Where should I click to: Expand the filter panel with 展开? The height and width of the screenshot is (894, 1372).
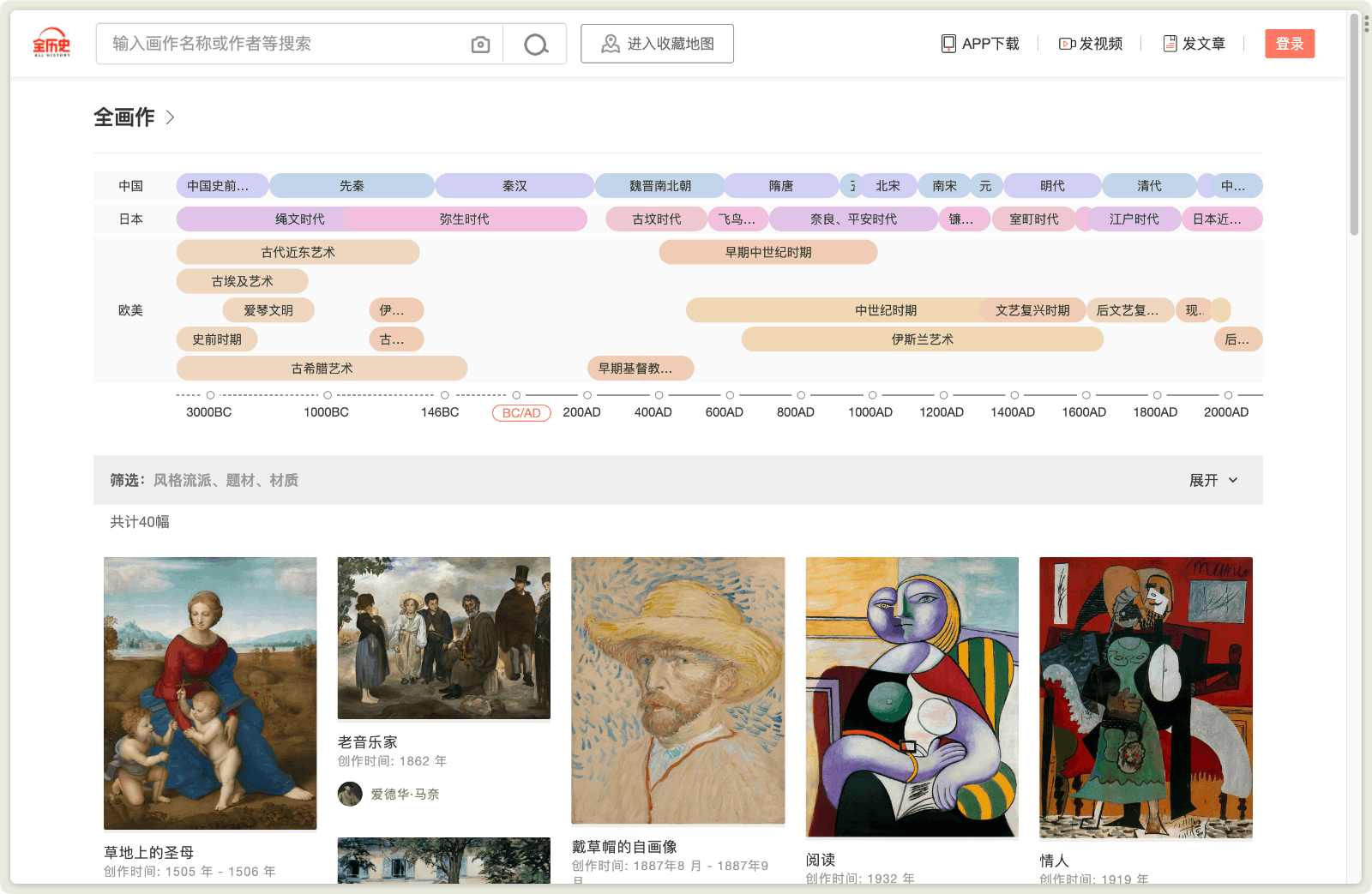coord(1213,480)
